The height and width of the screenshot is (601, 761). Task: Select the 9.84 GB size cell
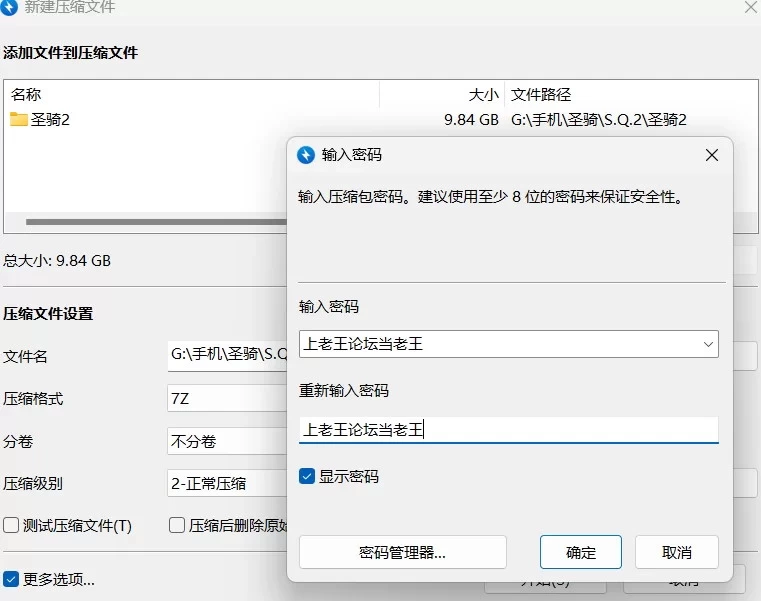471,120
